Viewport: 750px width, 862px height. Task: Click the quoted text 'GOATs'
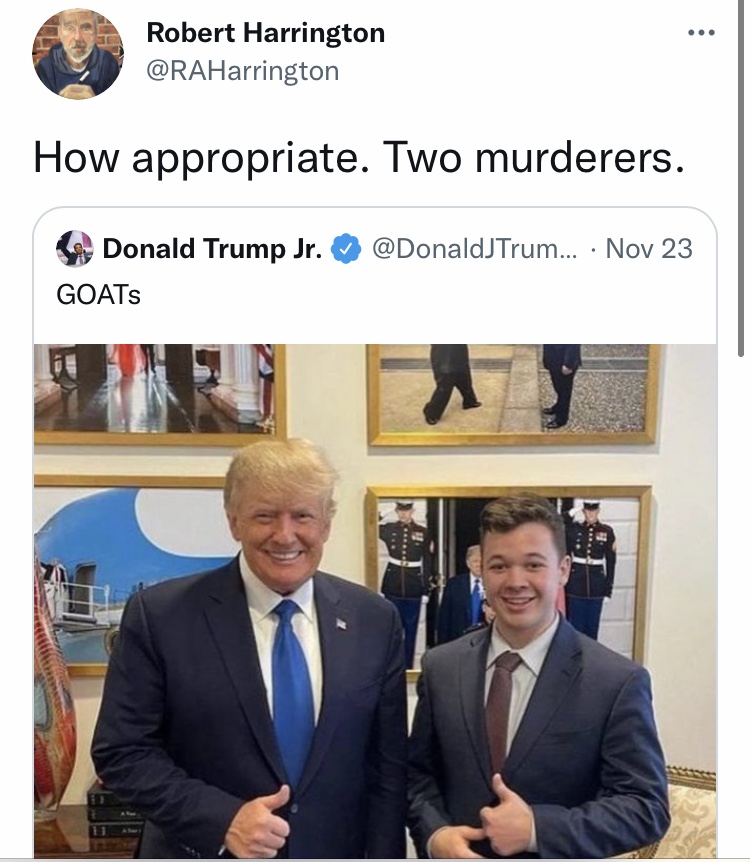[x=98, y=295]
